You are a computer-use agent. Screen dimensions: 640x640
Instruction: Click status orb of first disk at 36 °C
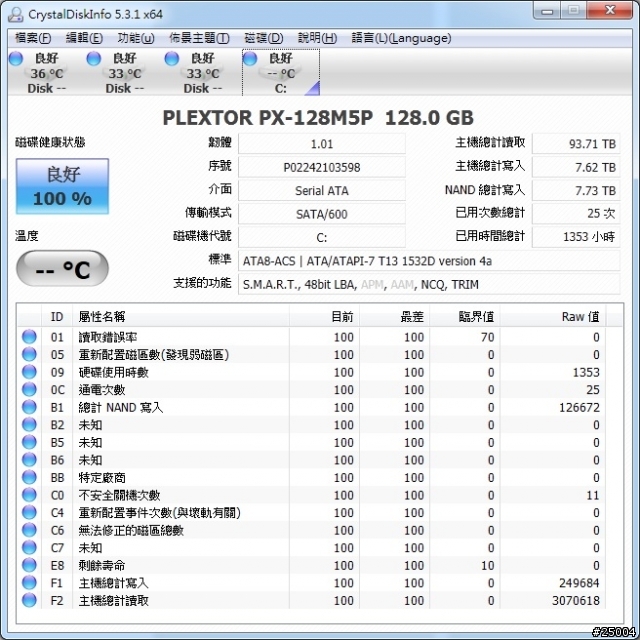pyautogui.click(x=16, y=59)
